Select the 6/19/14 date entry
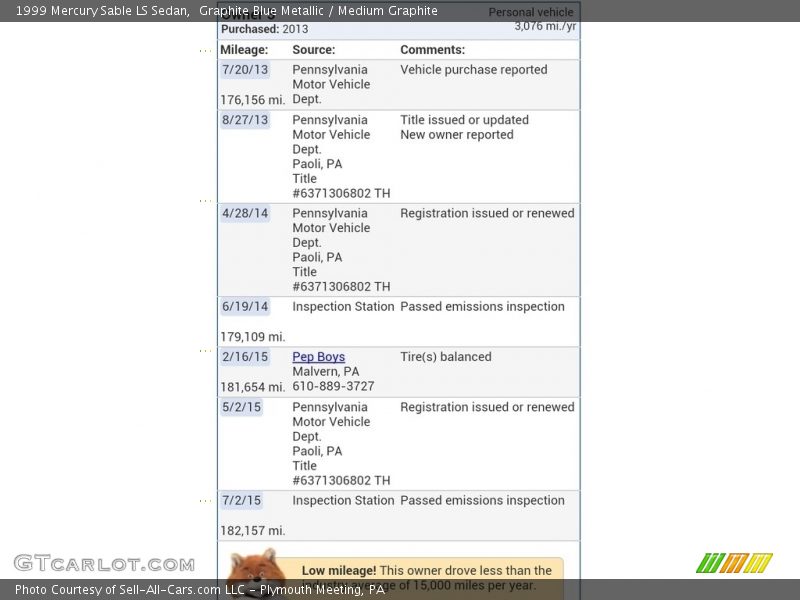 click(245, 307)
